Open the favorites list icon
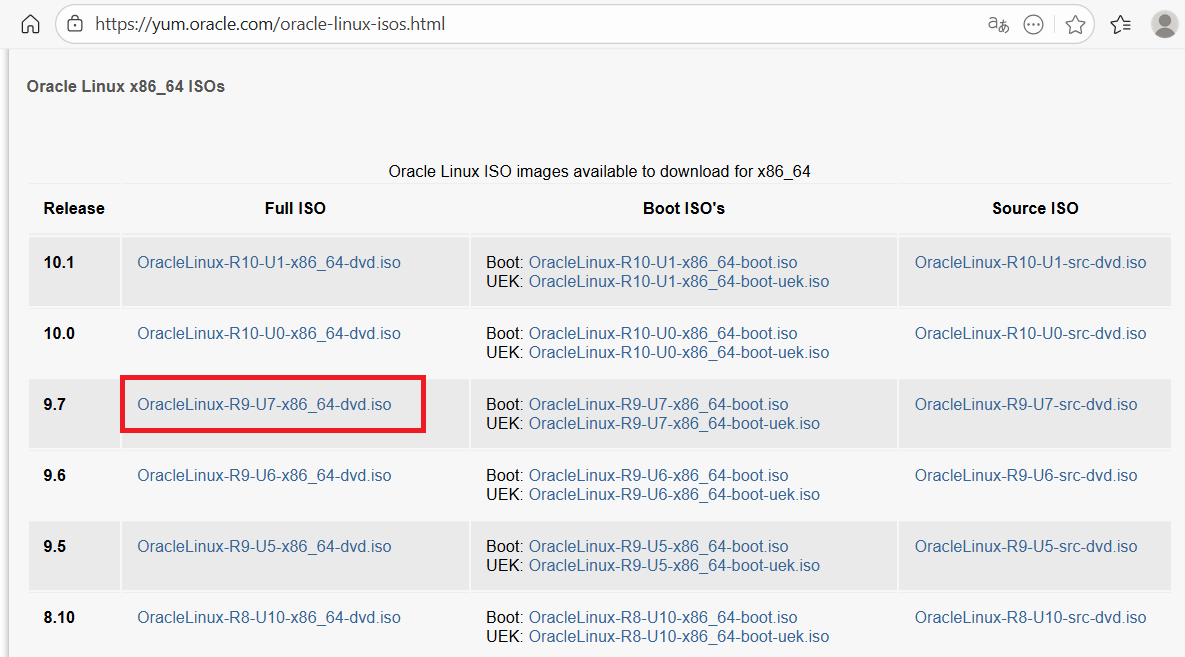The height and width of the screenshot is (657, 1185). click(1120, 25)
